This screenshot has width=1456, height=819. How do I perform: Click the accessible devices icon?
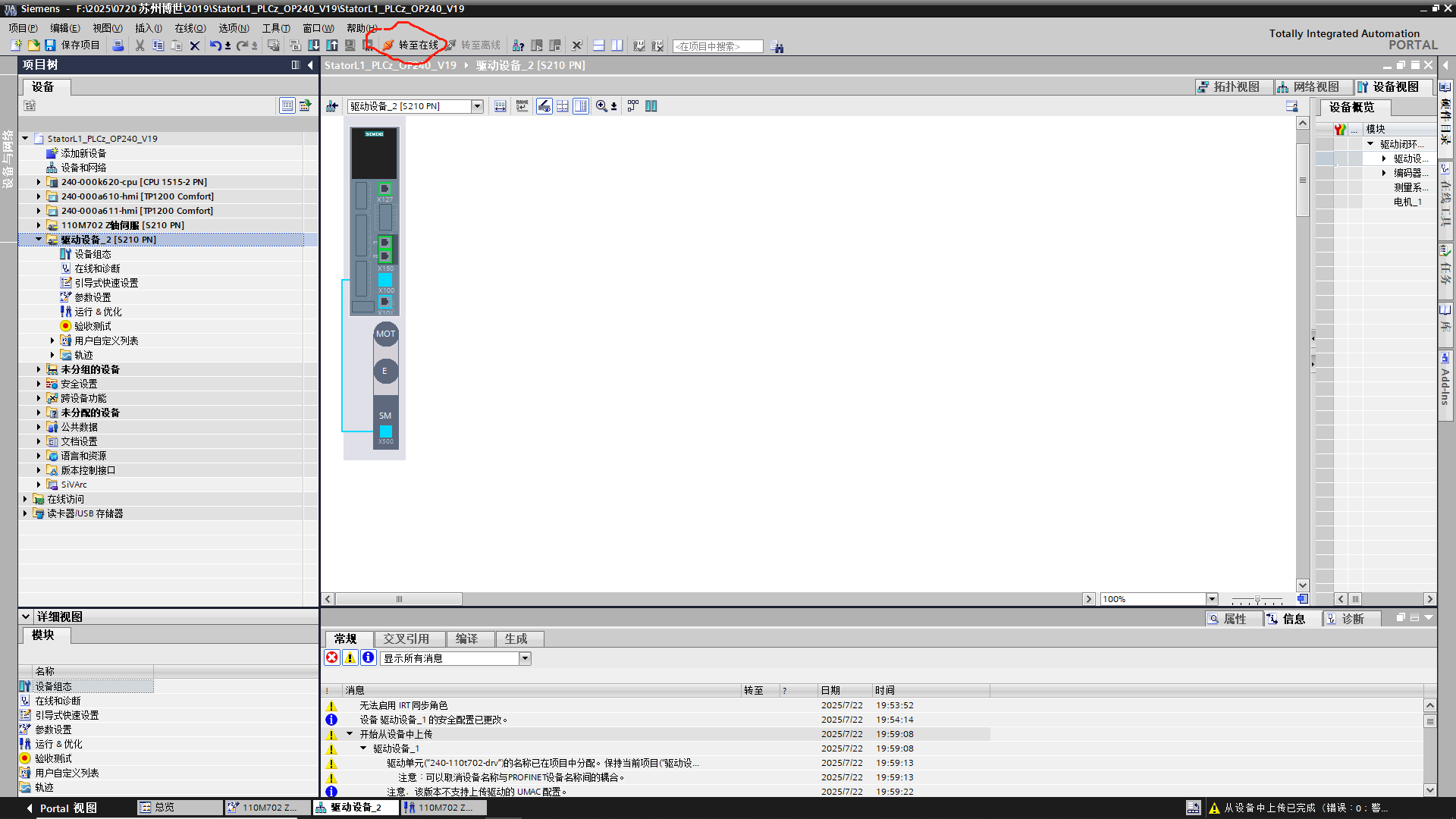pos(519,45)
